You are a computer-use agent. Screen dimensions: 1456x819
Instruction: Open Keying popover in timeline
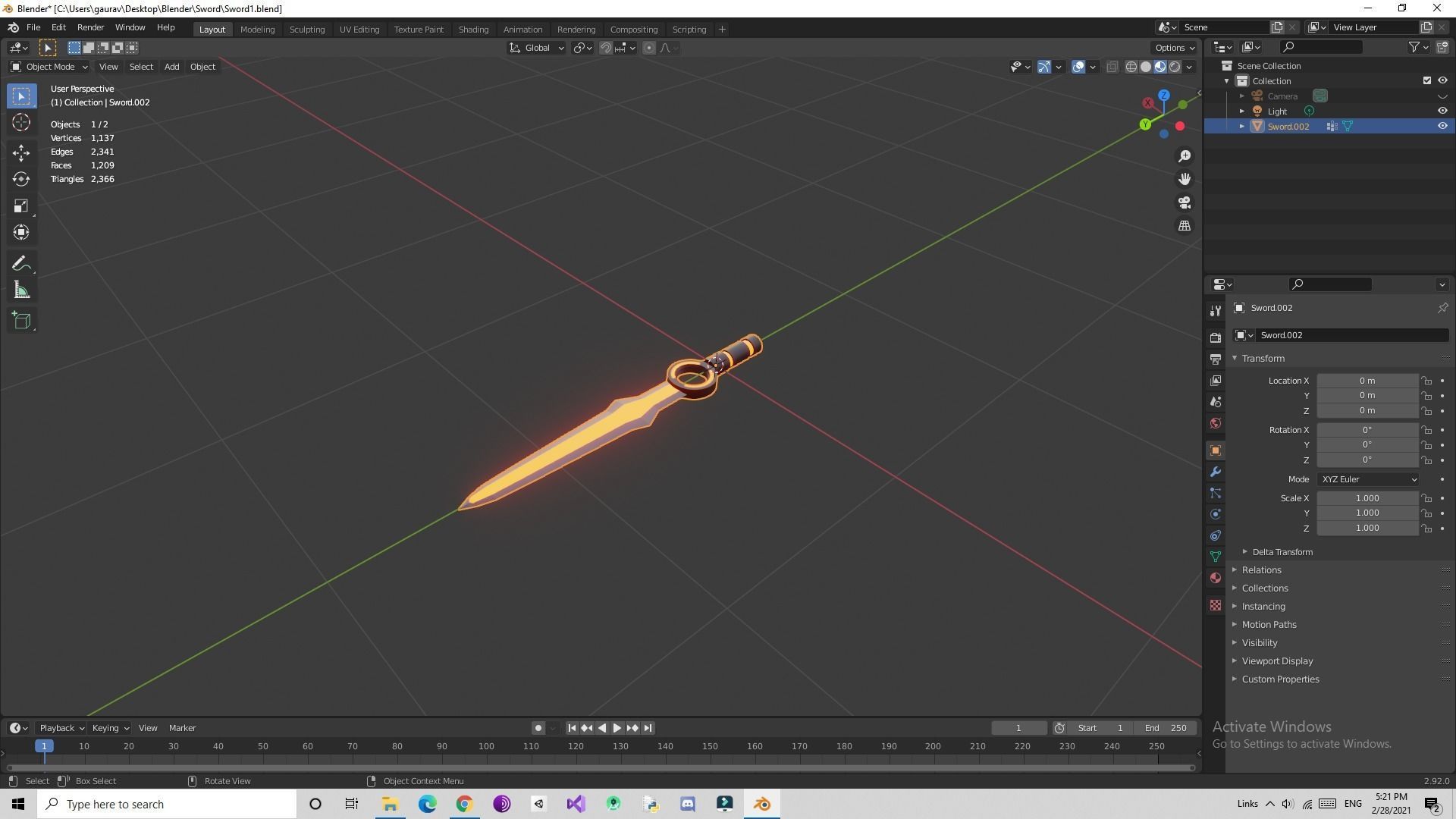(110, 728)
